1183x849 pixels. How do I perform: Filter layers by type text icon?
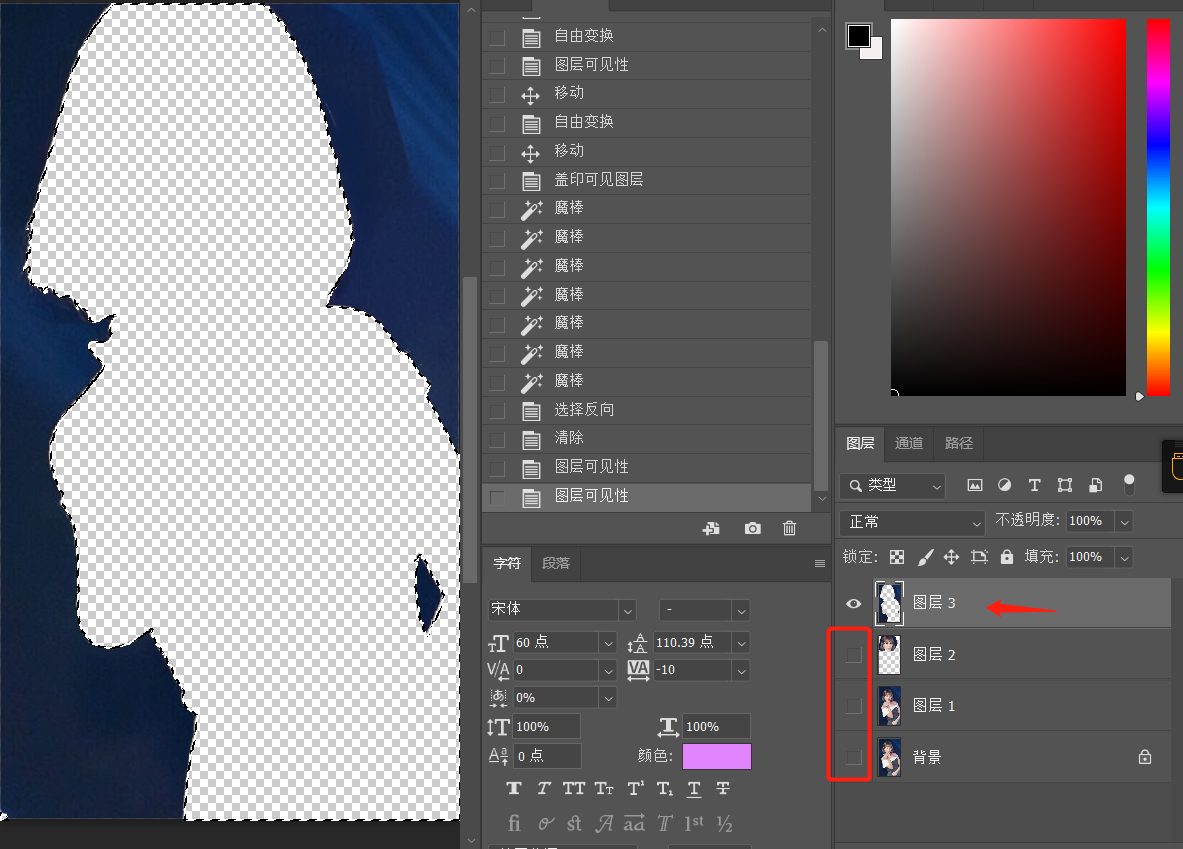pyautogui.click(x=1034, y=485)
